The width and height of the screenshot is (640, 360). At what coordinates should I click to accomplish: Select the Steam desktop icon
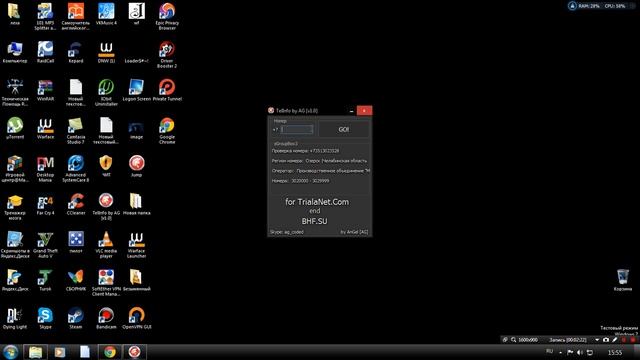coord(76,318)
